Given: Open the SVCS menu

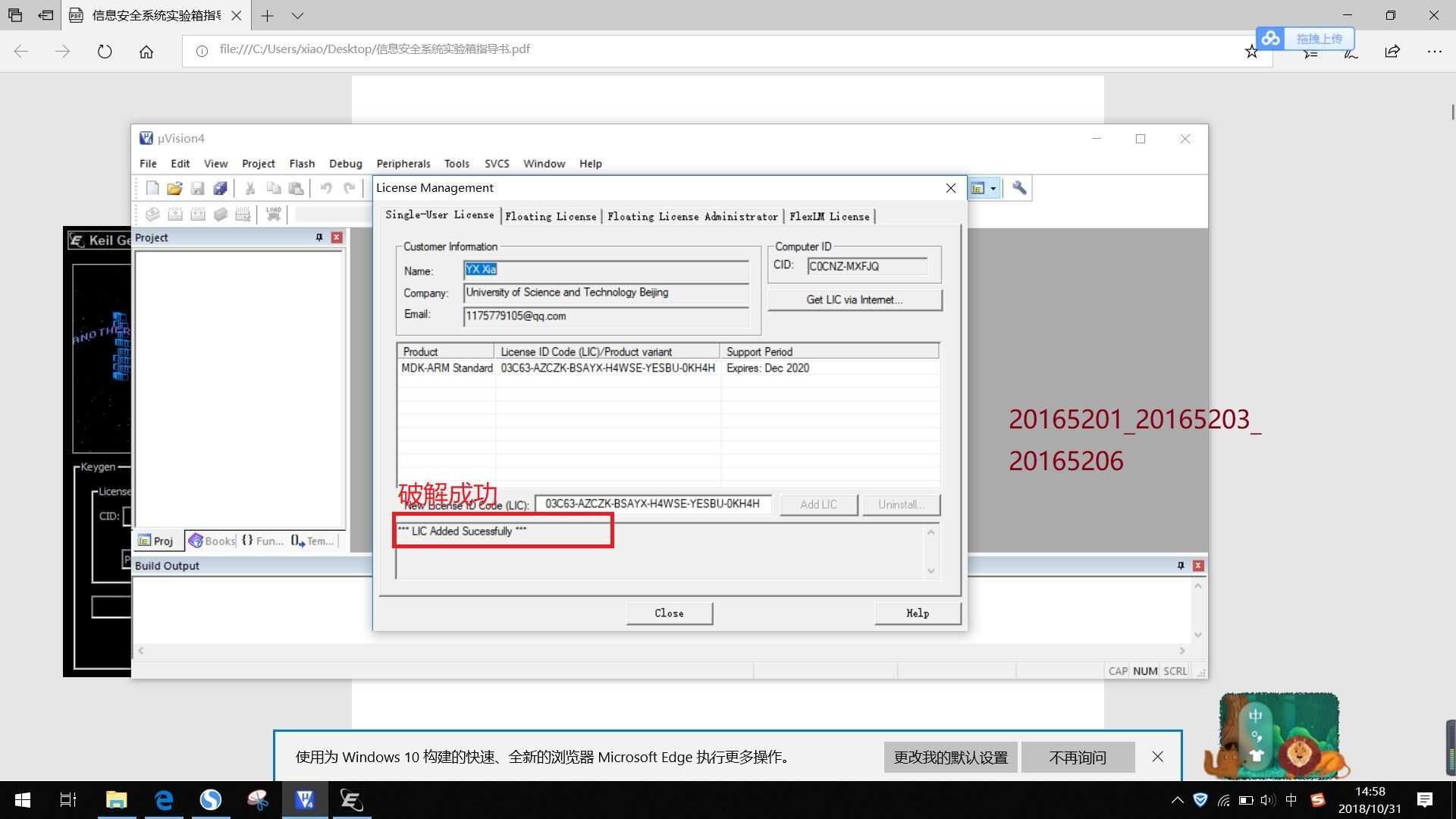Looking at the screenshot, I should tap(497, 164).
